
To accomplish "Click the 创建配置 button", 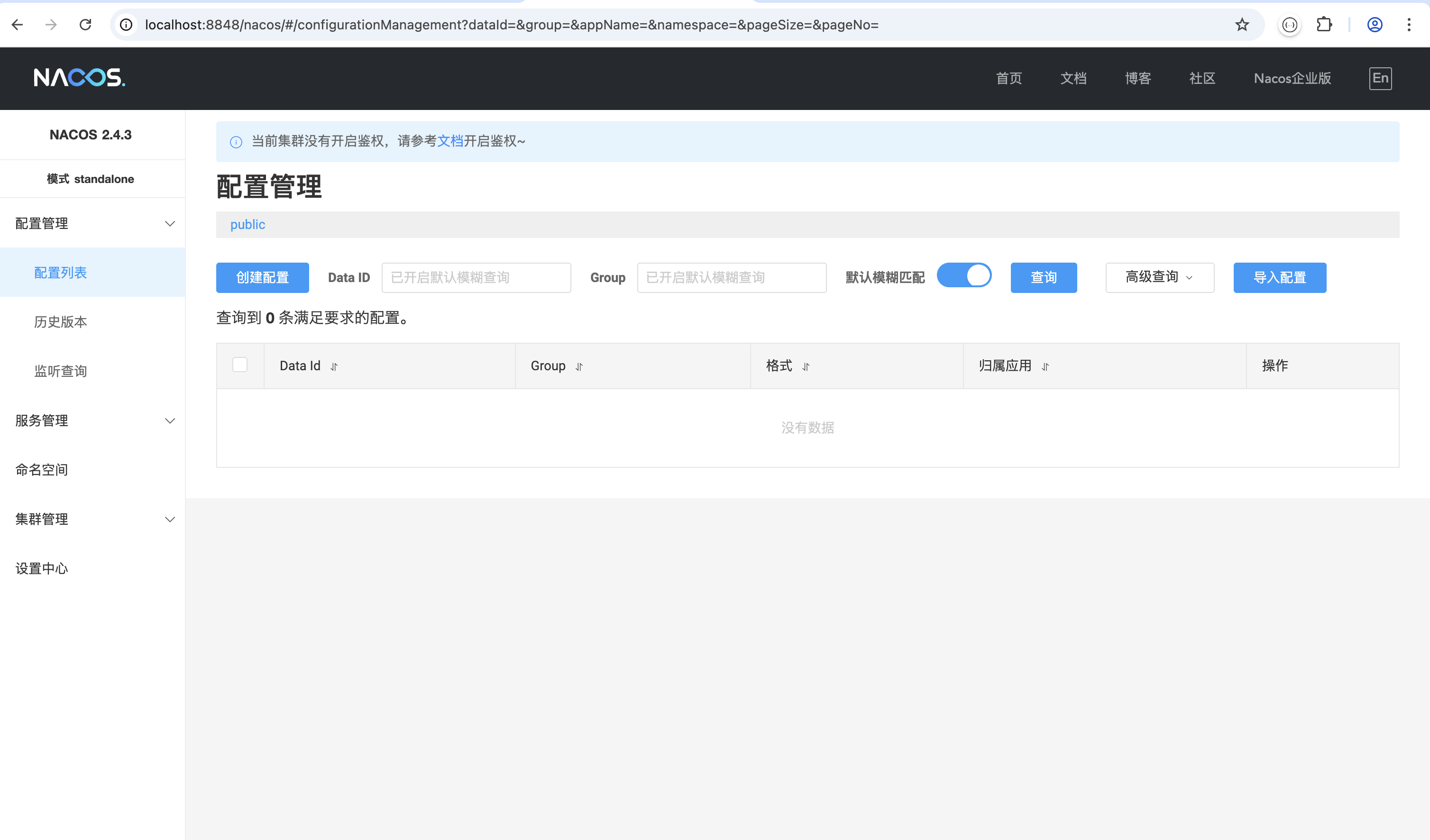I will point(262,277).
